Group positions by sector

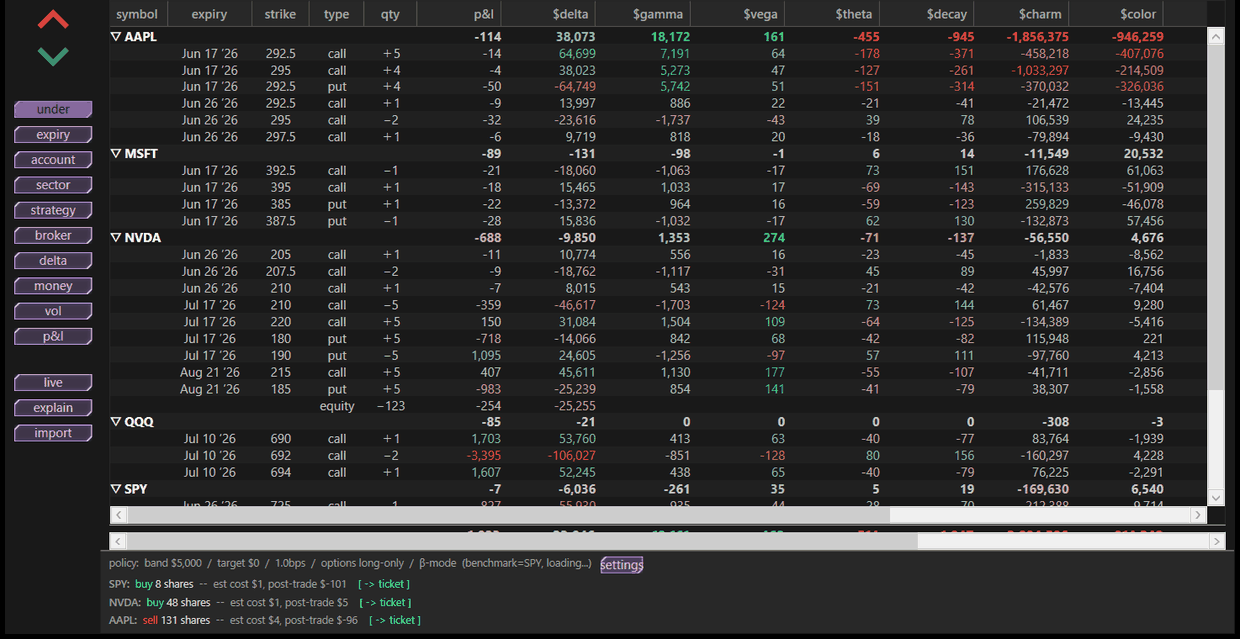click(x=53, y=185)
